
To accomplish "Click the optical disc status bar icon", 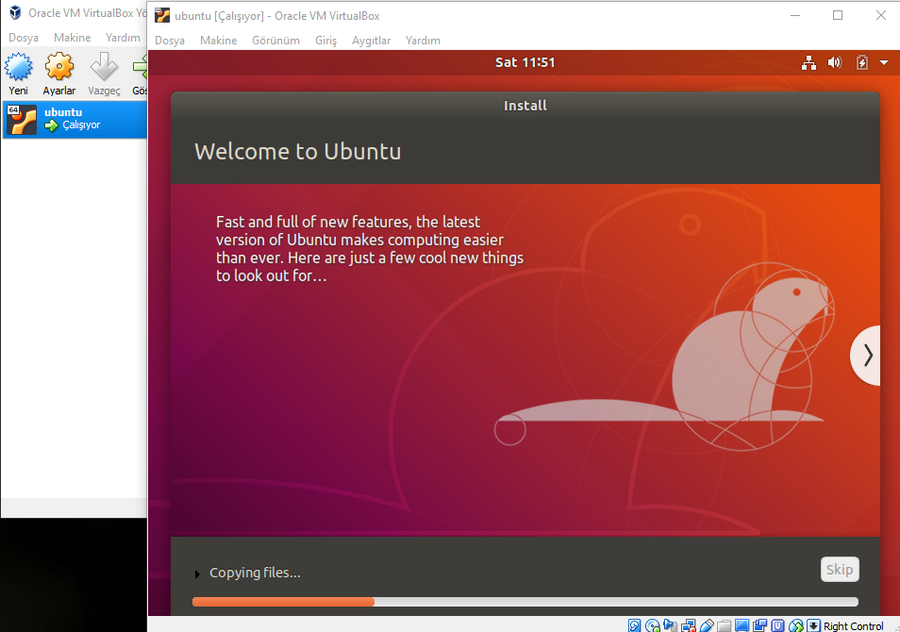I will (653, 626).
